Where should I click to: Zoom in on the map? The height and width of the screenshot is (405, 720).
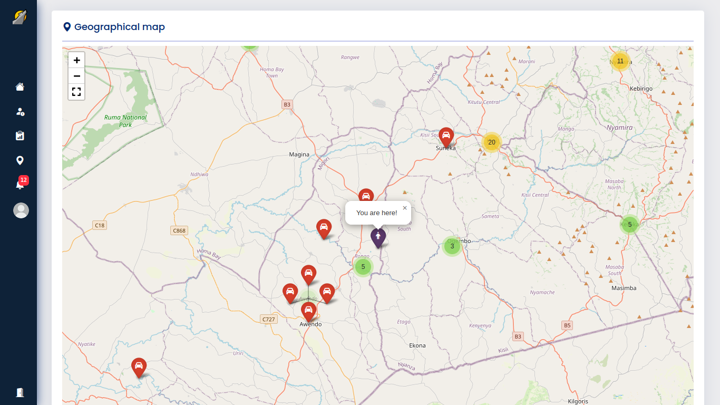76,60
